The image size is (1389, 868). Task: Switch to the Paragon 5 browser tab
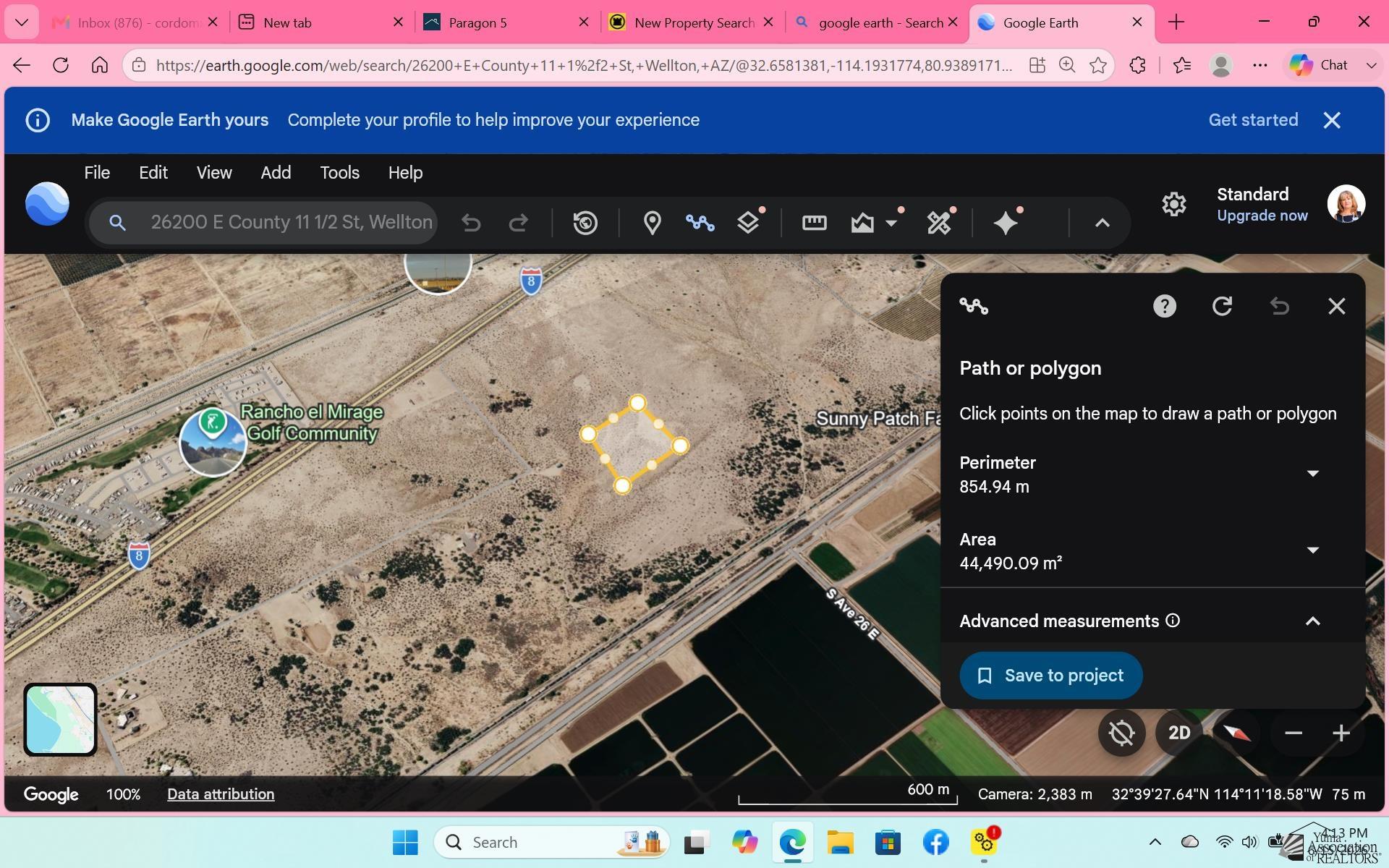[506, 22]
